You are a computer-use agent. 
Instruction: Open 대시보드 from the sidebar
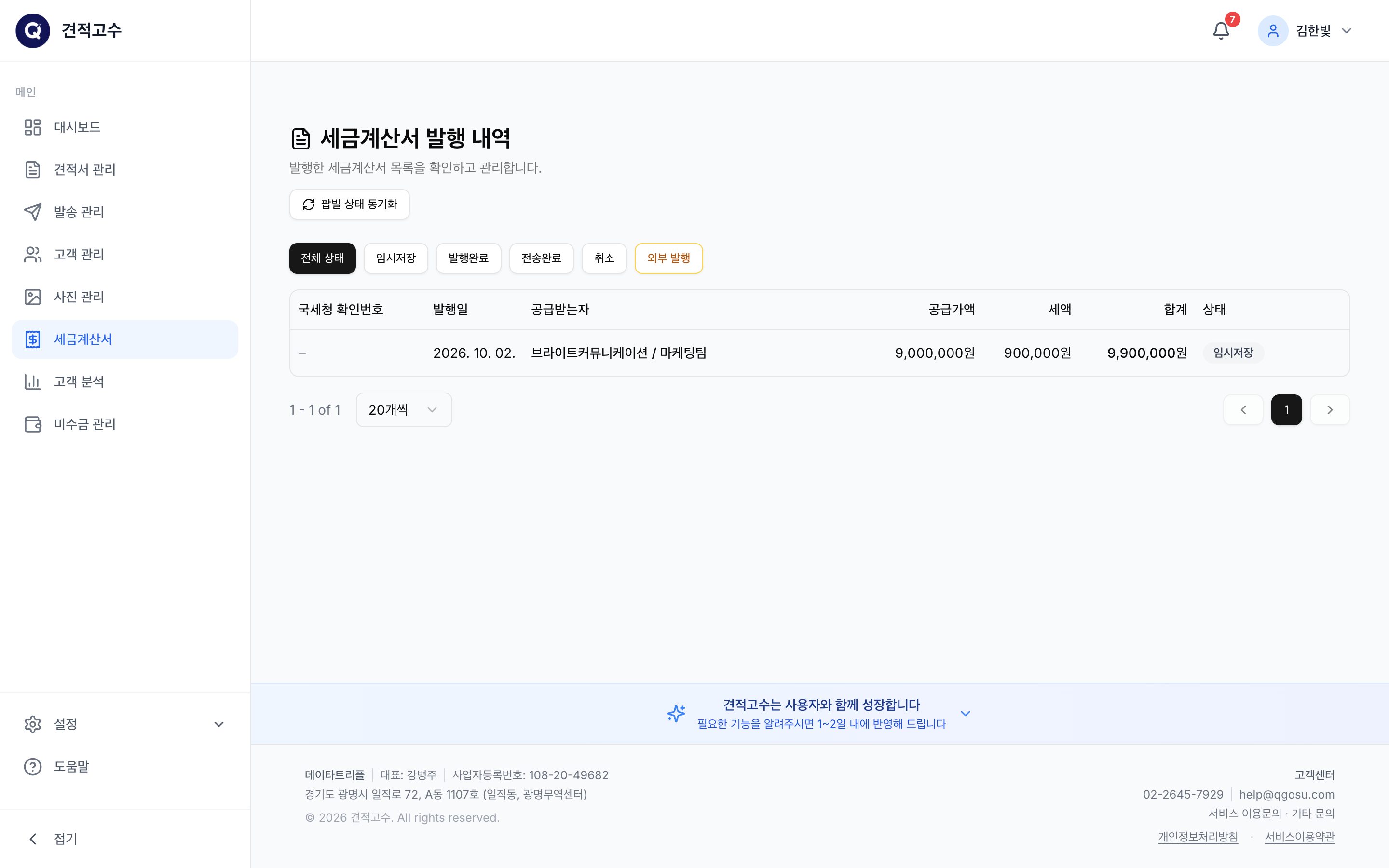pos(124,127)
